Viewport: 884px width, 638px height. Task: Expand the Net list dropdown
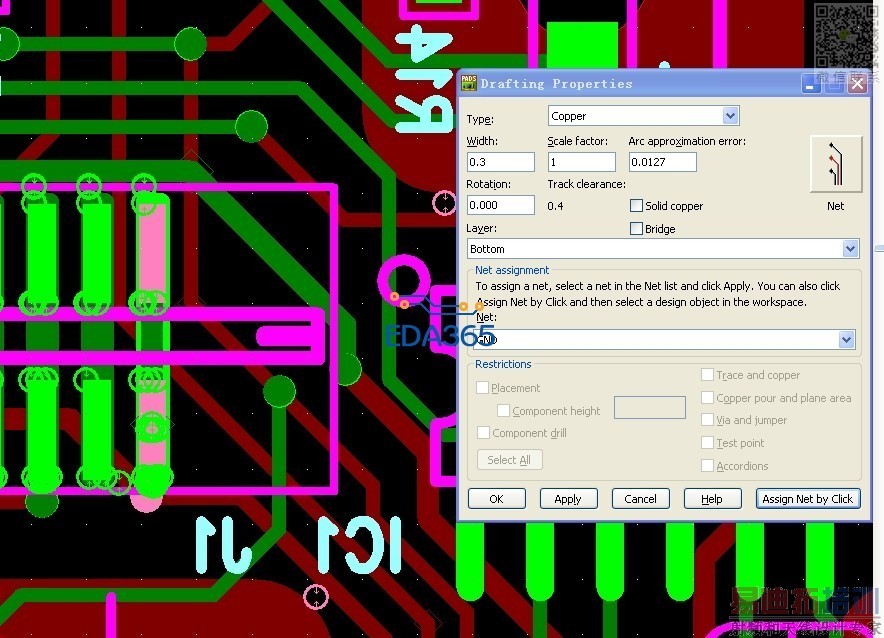pyautogui.click(x=846, y=339)
